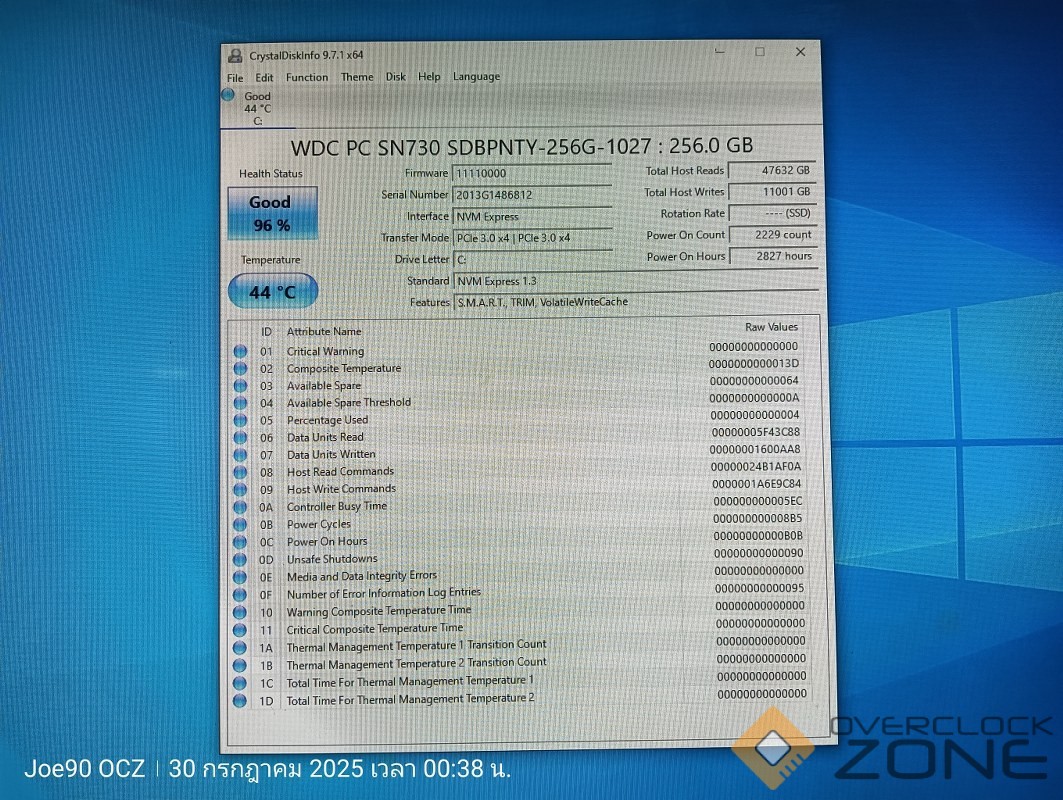
Task: Open the Edit menu
Action: 264,77
